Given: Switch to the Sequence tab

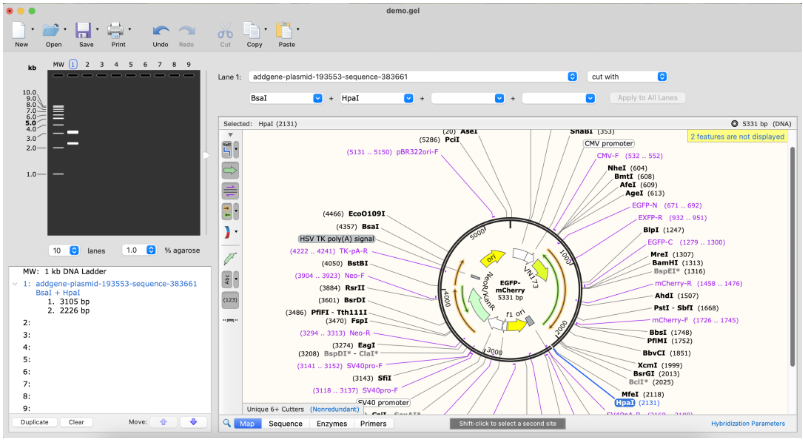Looking at the screenshot, I should pos(285,424).
